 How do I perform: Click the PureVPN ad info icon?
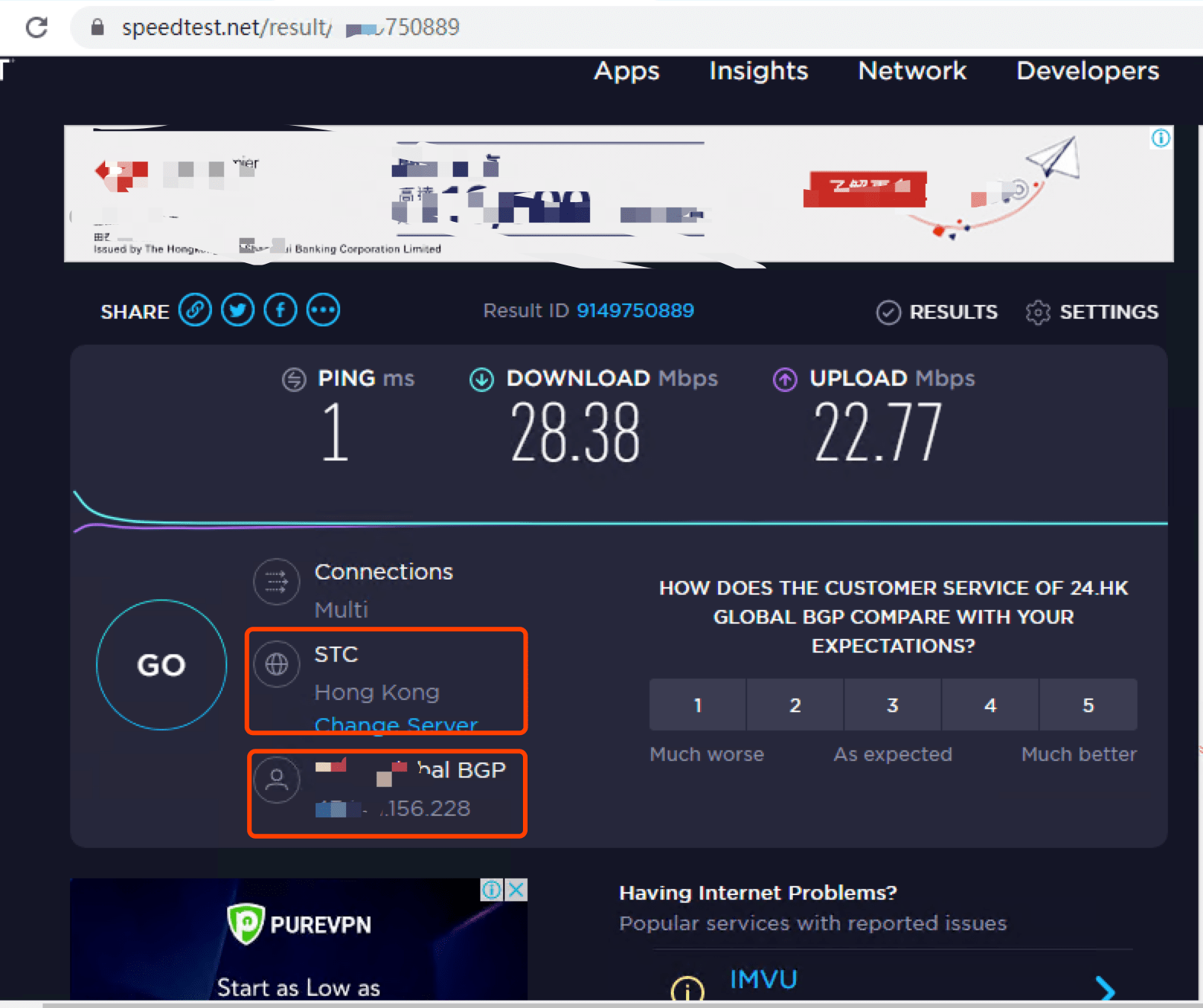(x=492, y=890)
